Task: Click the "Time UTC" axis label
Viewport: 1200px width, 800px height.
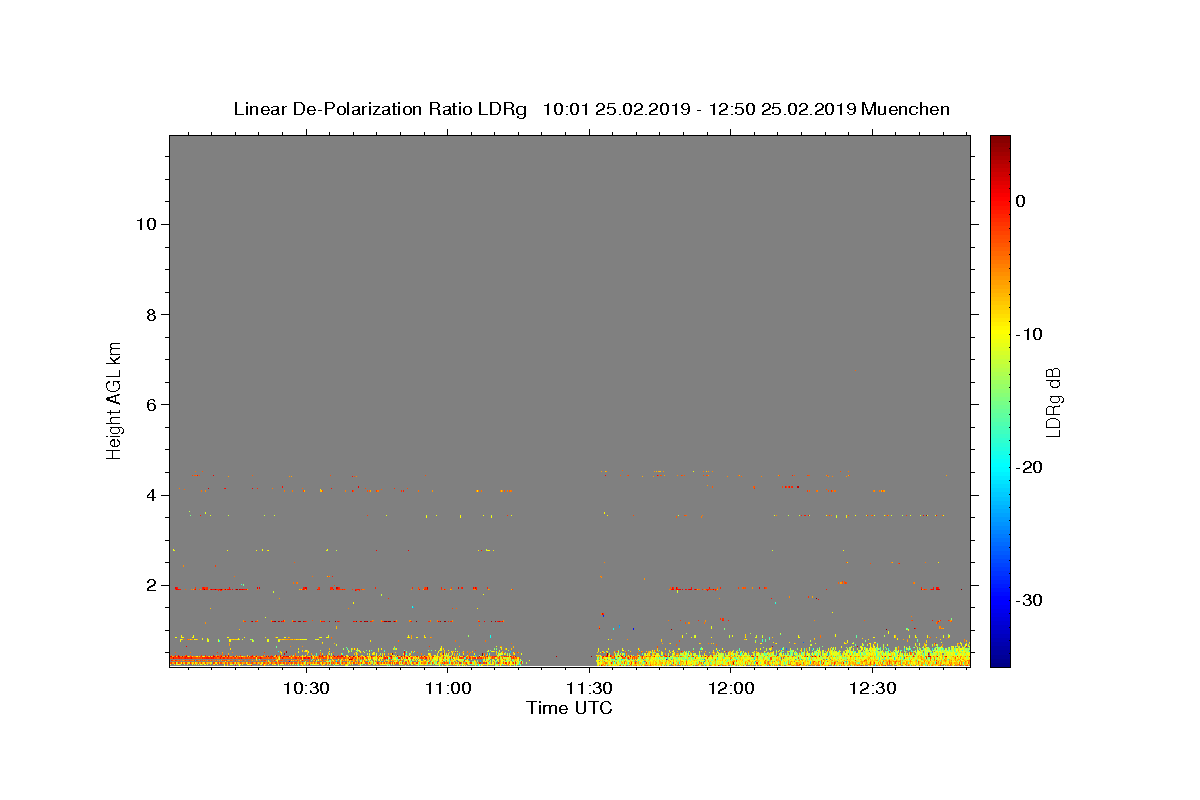Action: coord(569,708)
